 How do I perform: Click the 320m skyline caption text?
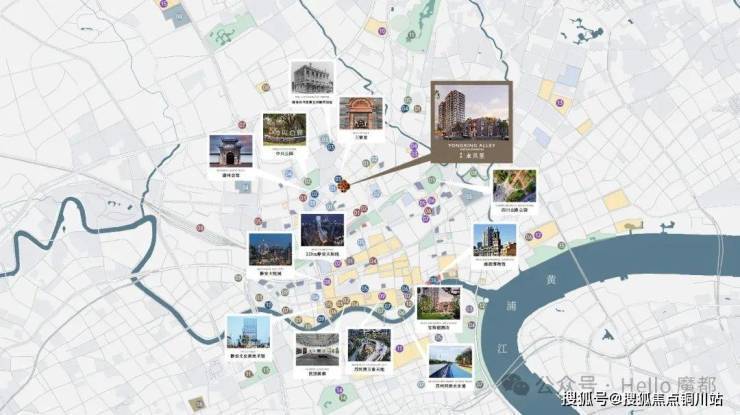tap(322, 254)
